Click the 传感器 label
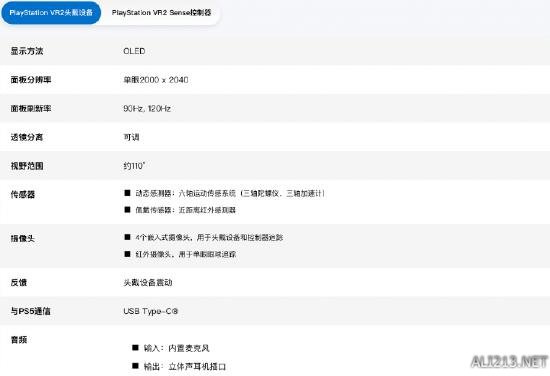Screen dimensions: 550x376 point(23,195)
